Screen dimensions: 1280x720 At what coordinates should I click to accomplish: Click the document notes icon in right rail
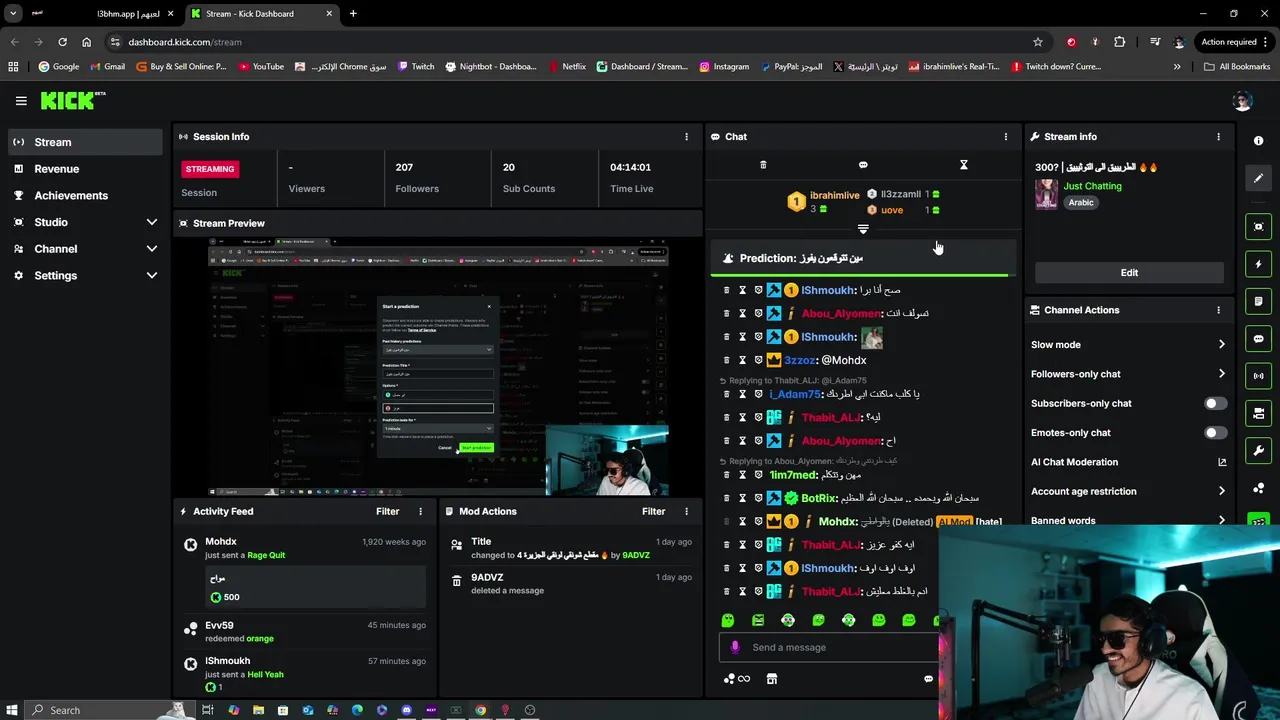(x=1259, y=301)
